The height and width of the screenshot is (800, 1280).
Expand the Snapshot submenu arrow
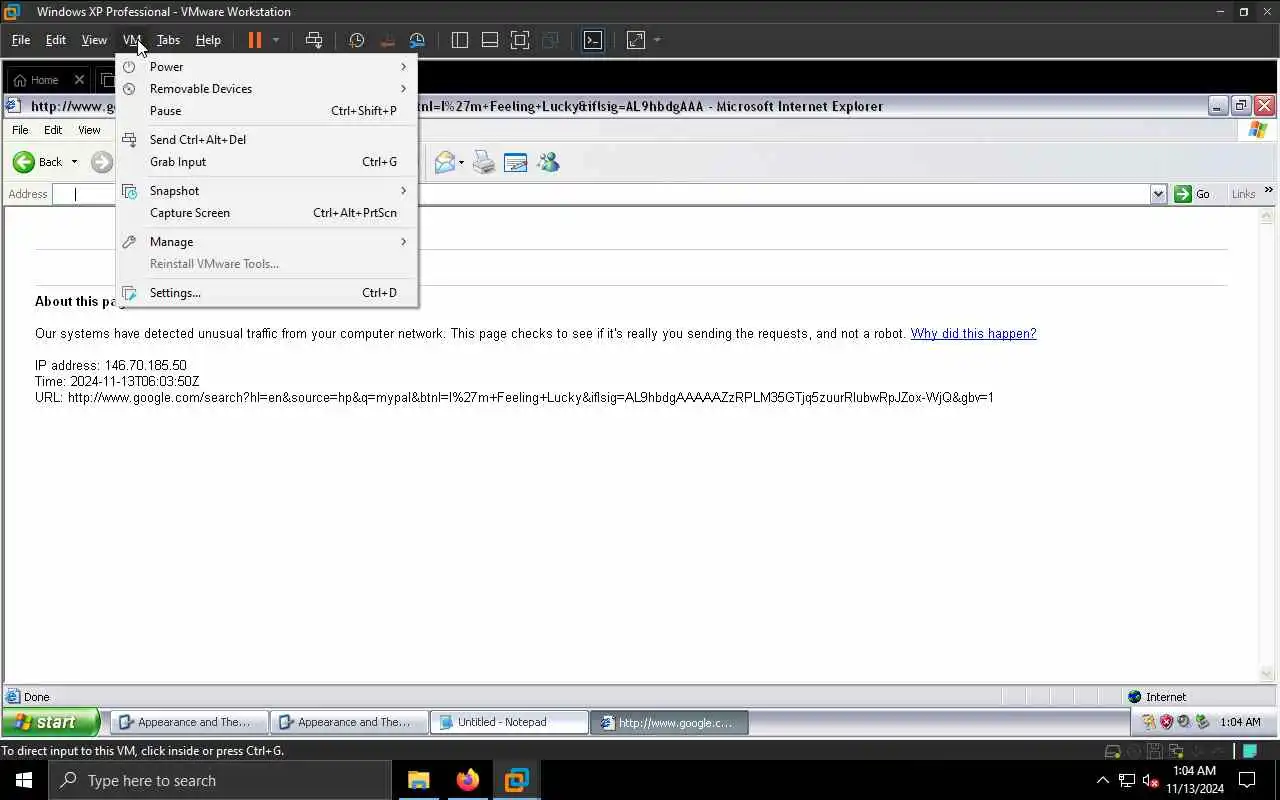point(404,191)
